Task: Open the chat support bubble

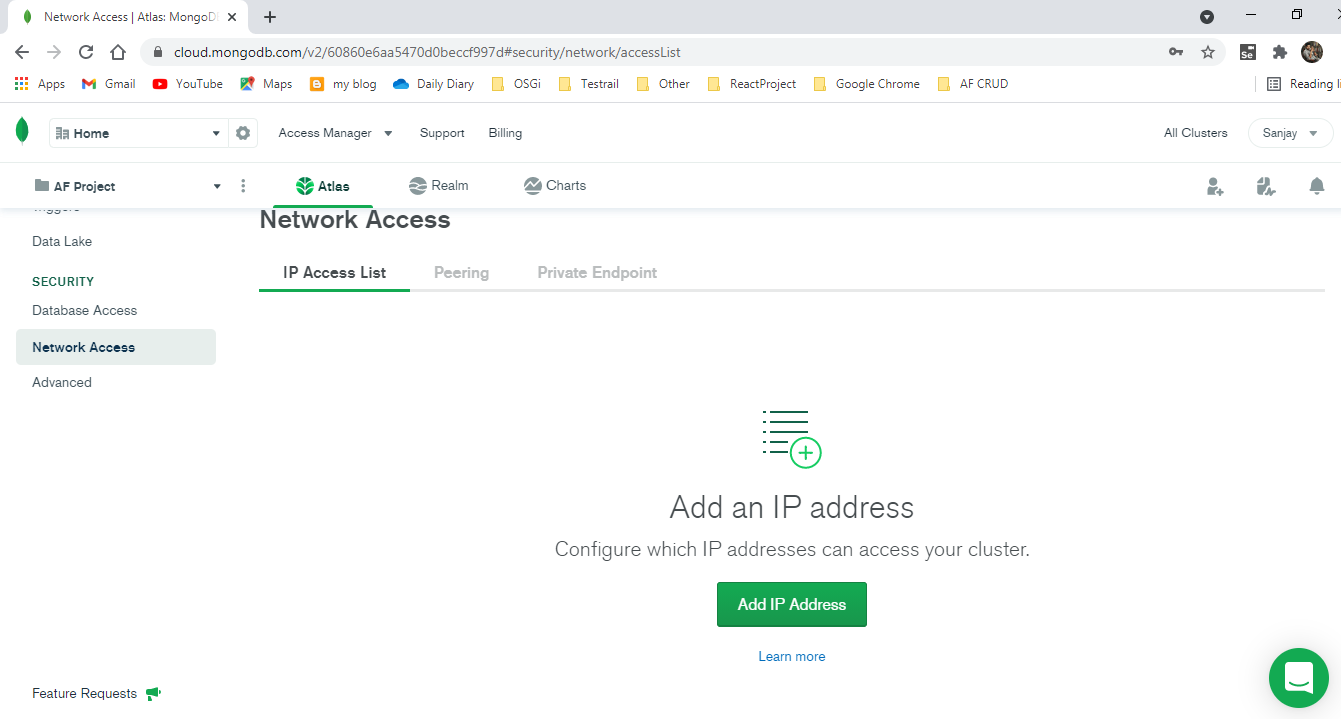Action: click(1298, 678)
